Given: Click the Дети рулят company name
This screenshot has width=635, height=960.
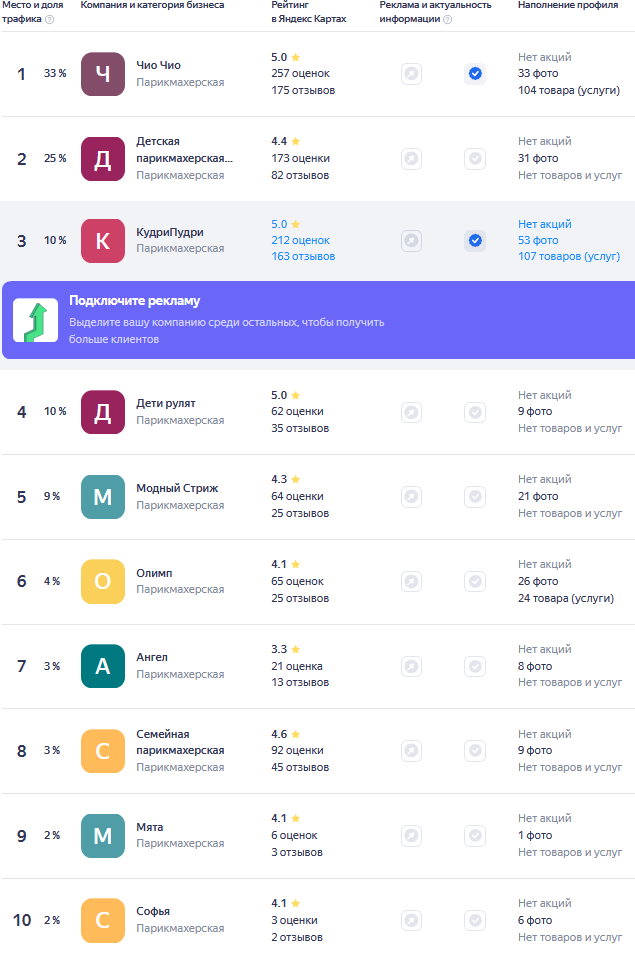Looking at the screenshot, I should tap(166, 403).
